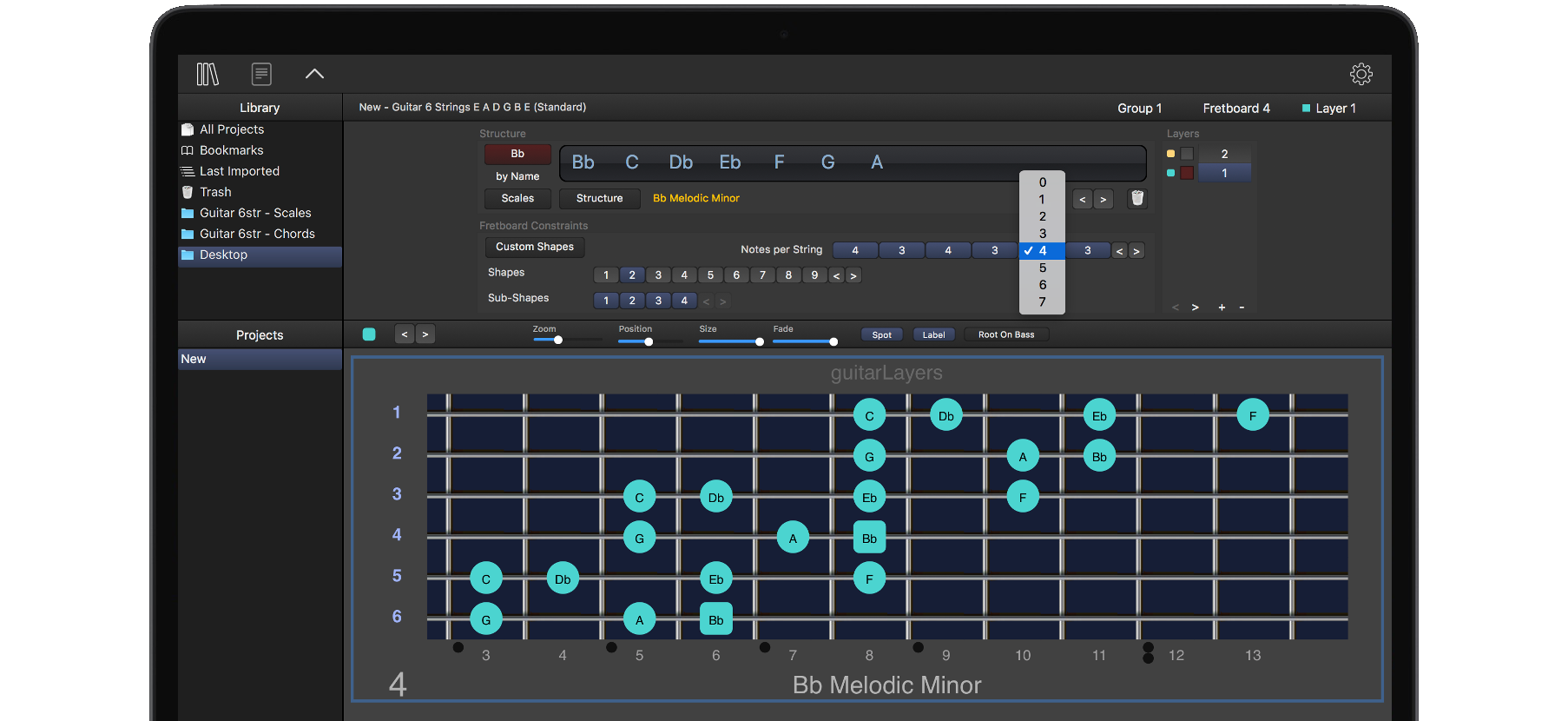
Task: Enable the Root On Bass option
Action: (1005, 334)
